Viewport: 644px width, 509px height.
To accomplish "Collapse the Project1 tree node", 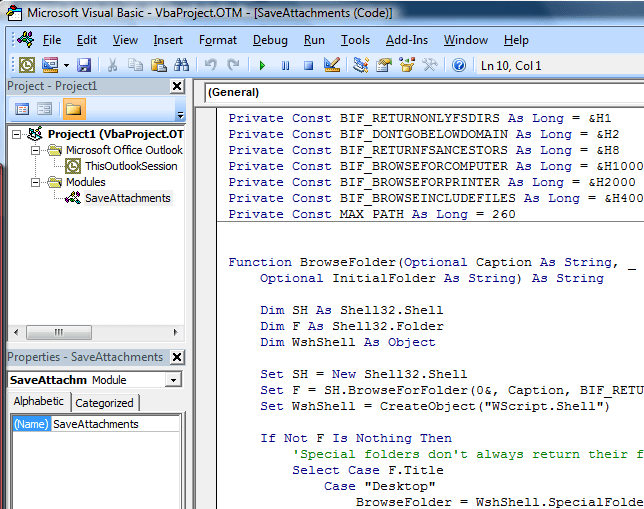I will click(x=16, y=134).
